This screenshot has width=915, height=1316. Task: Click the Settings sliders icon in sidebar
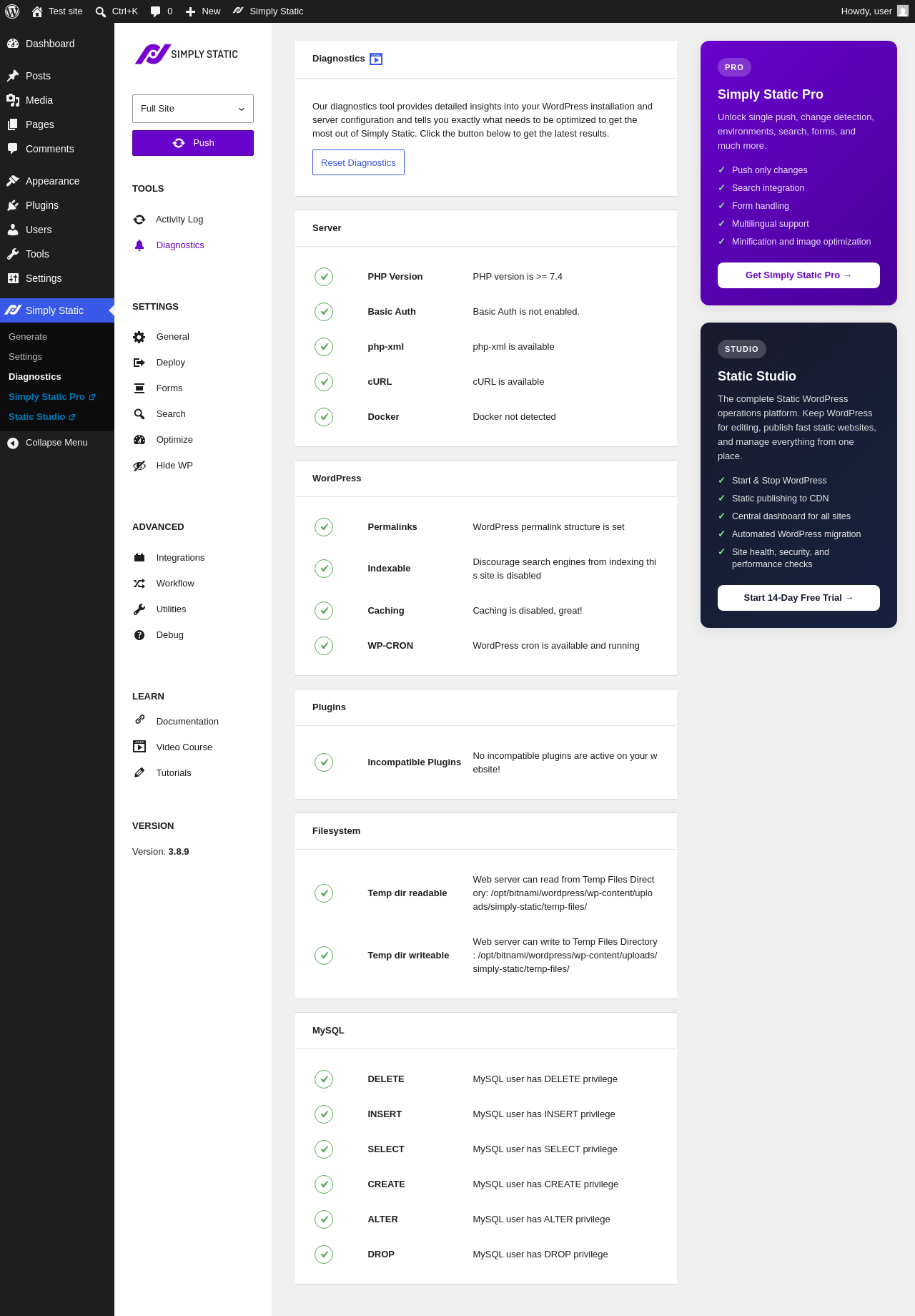coord(13,278)
